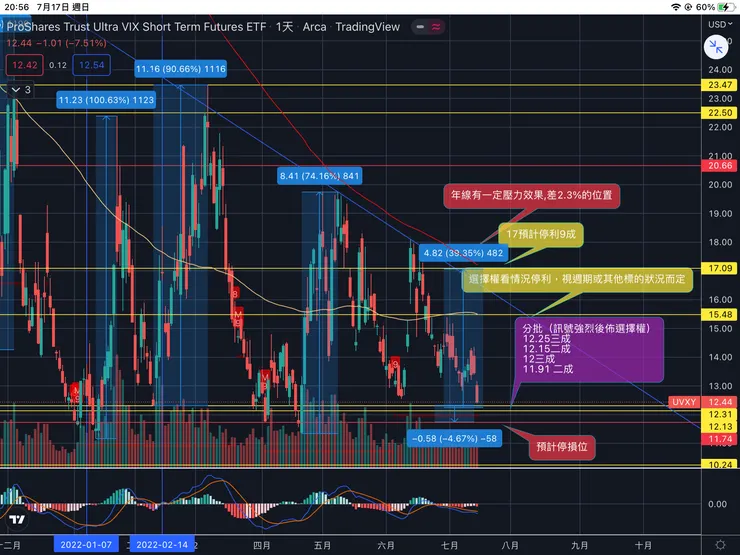Click the -0.58 (-4.67%) measurement label
740x555 pixels.
point(454,438)
